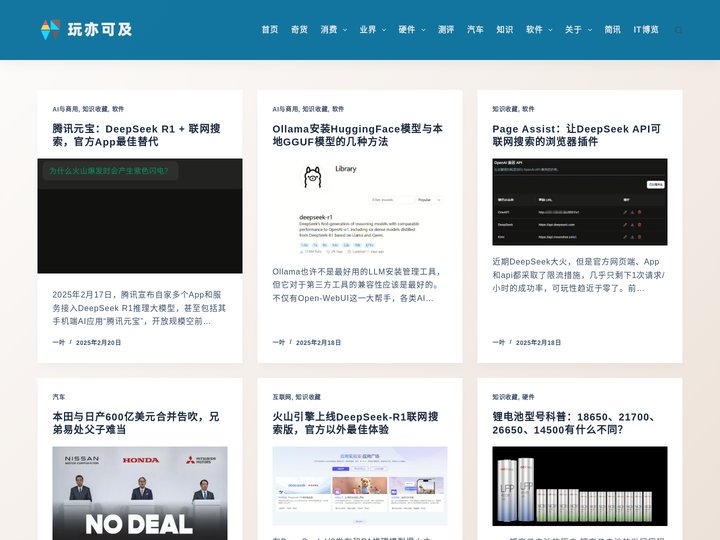720x540 pixels.
Task: Click author 一叶 on 腾讯元宝 card
Action: coord(58,343)
